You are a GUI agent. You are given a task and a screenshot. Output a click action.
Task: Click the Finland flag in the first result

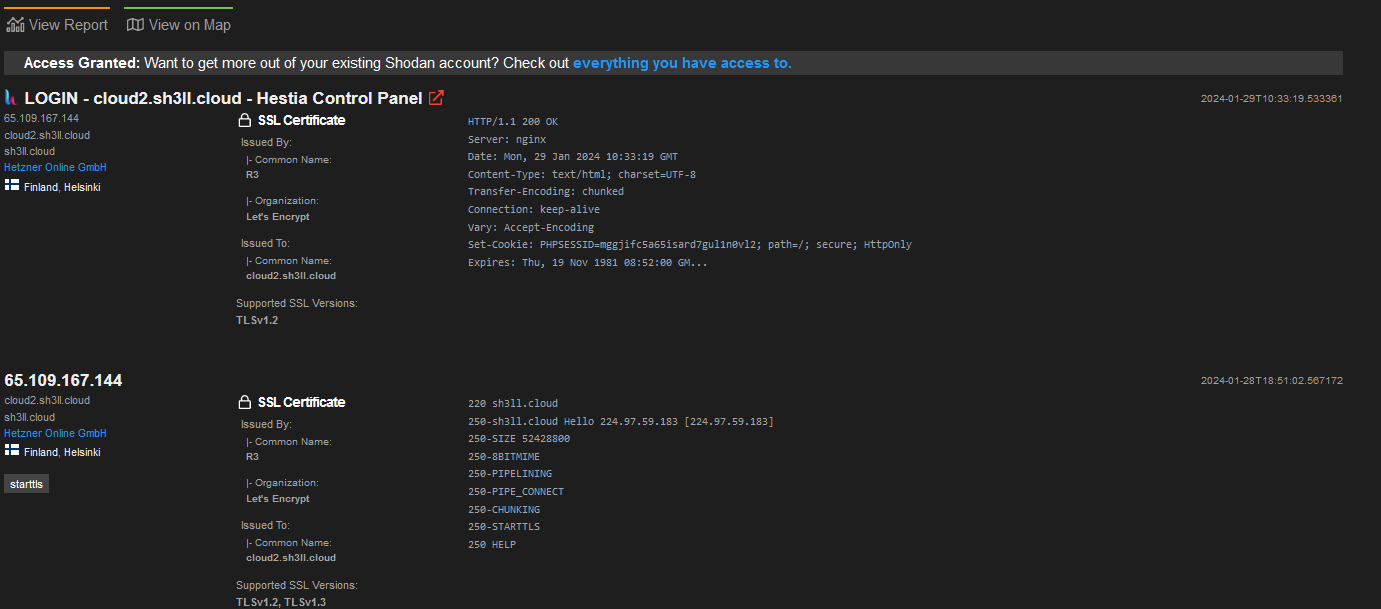click(12, 186)
